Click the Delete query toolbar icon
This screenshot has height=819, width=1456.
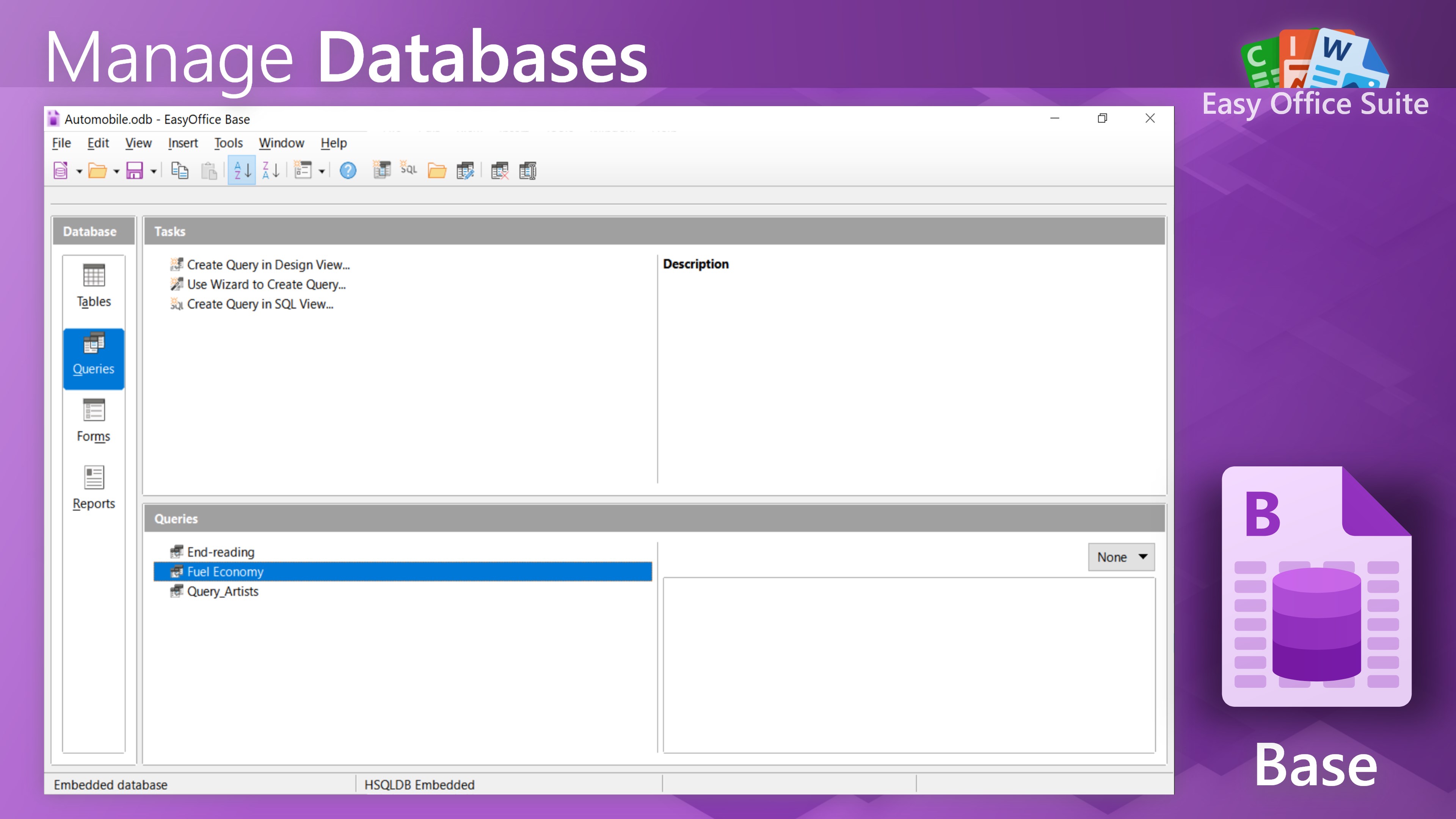pyautogui.click(x=500, y=170)
